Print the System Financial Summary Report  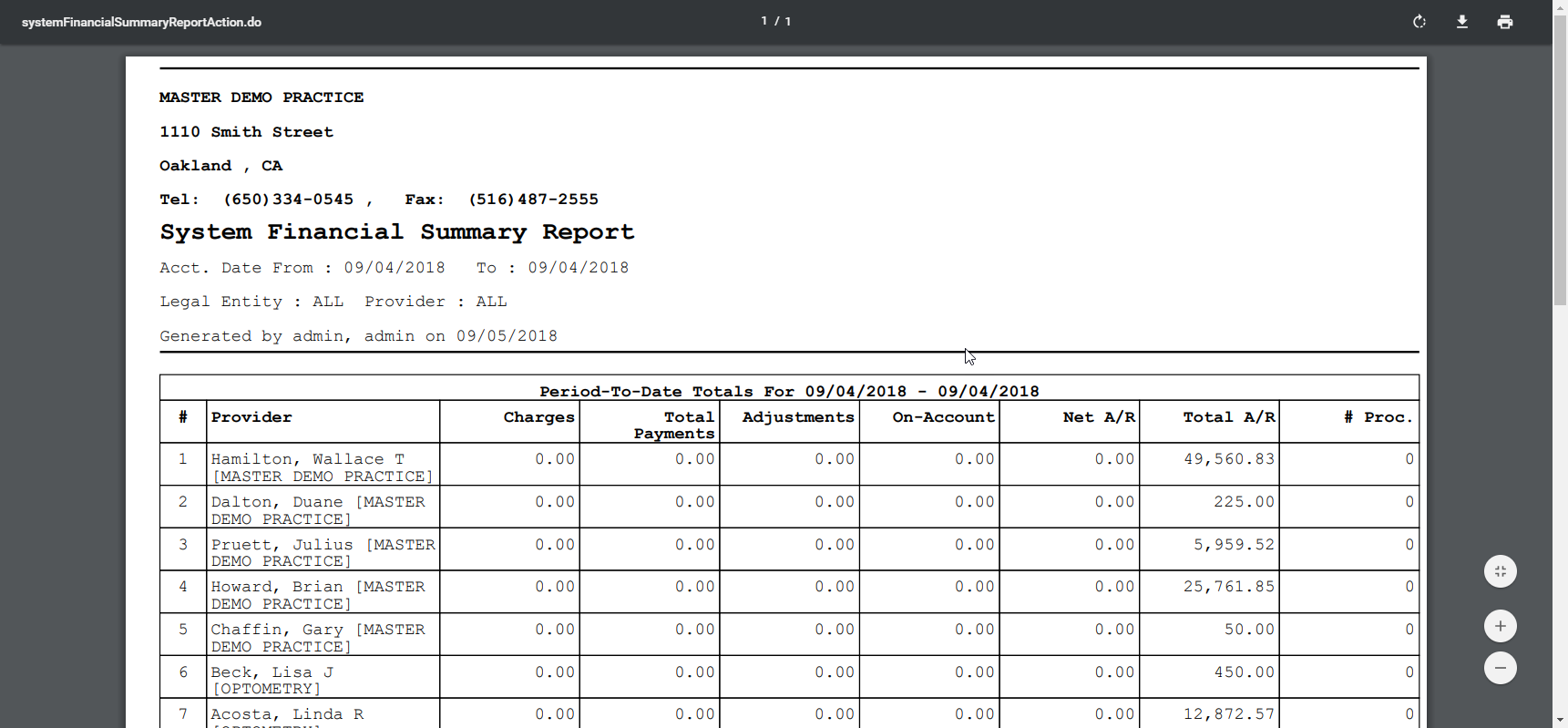click(x=1504, y=22)
